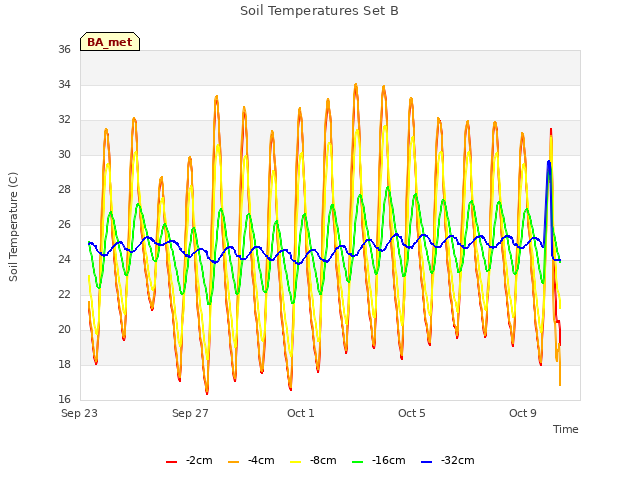This screenshot has height=480, width=640.
Task: Click the orange -4cm legend swatch
Action: (233, 462)
